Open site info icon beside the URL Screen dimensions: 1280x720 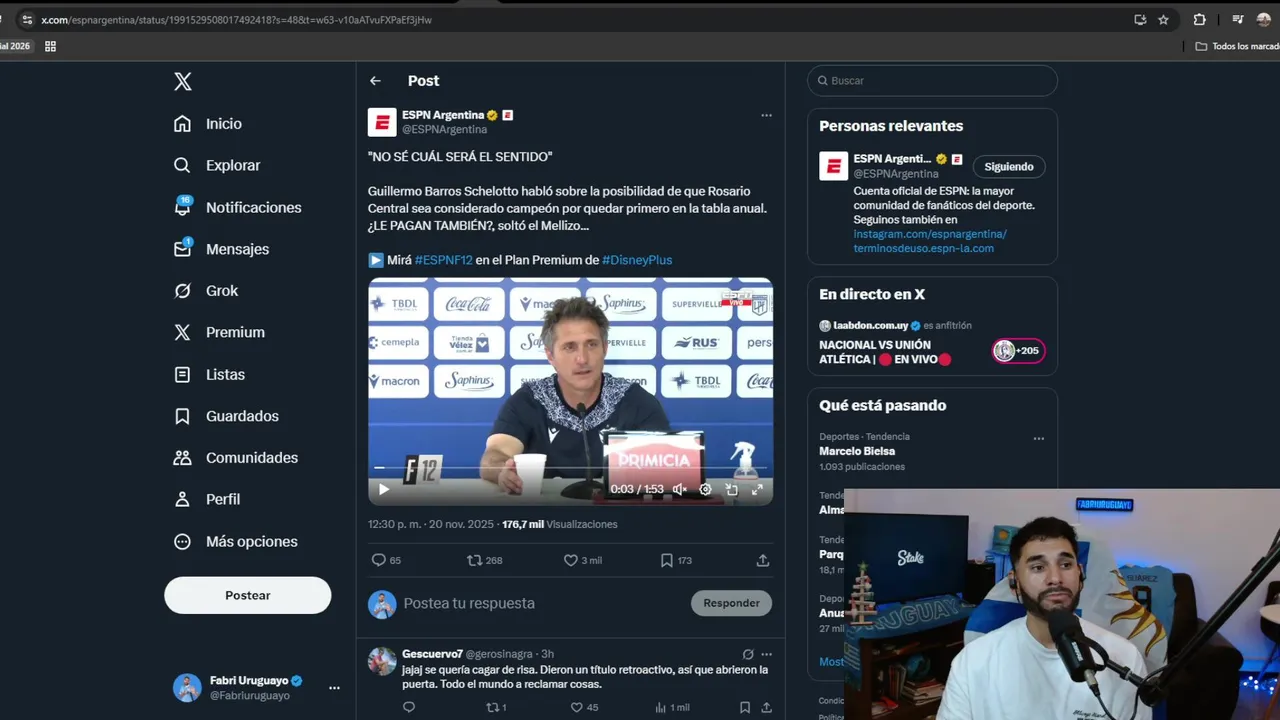pyautogui.click(x=27, y=19)
